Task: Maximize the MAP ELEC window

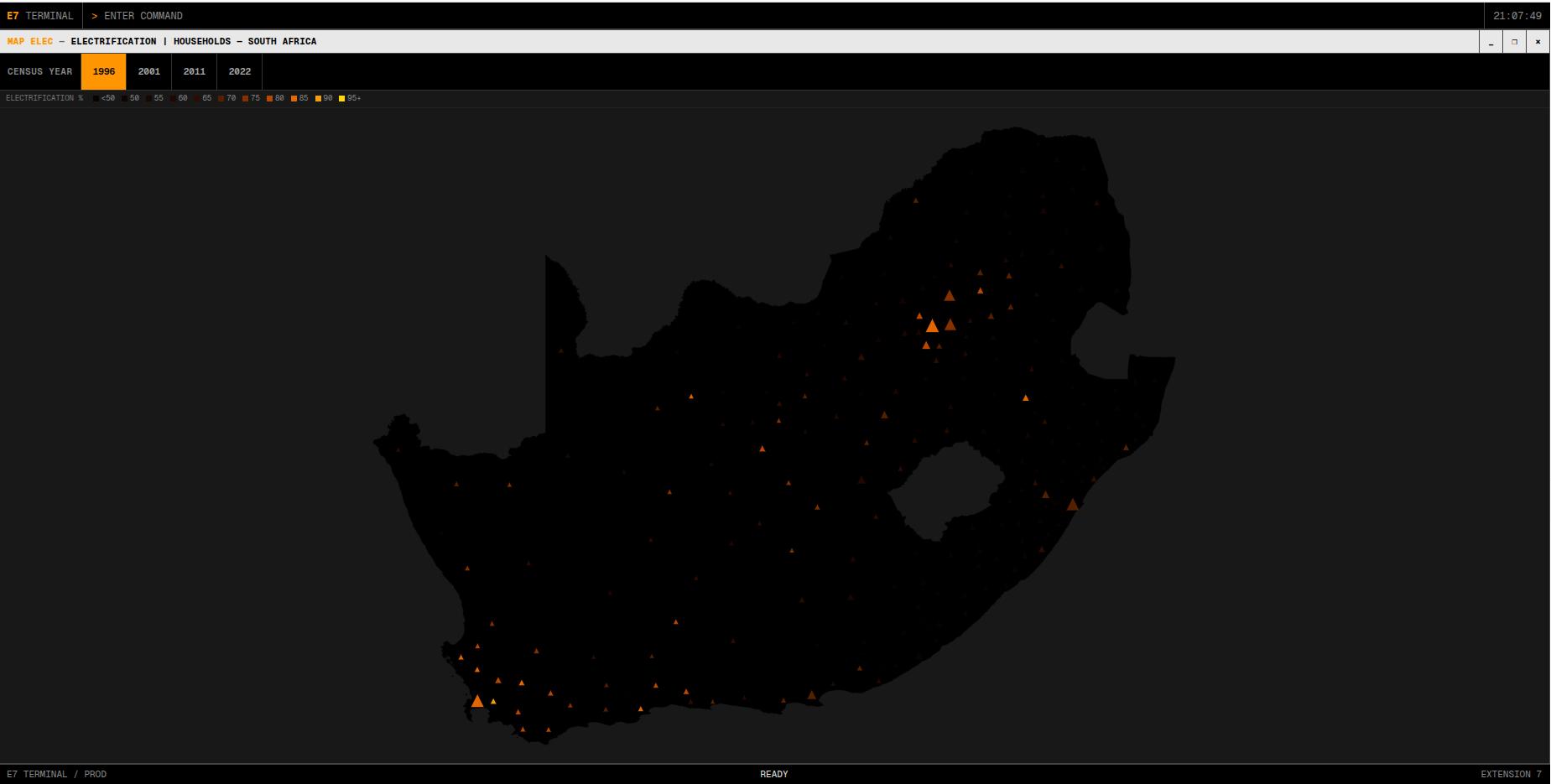Action: [x=1514, y=42]
